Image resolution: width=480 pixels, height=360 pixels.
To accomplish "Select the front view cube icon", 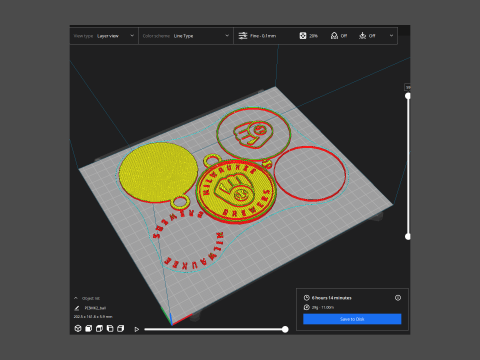I will click(89, 329).
